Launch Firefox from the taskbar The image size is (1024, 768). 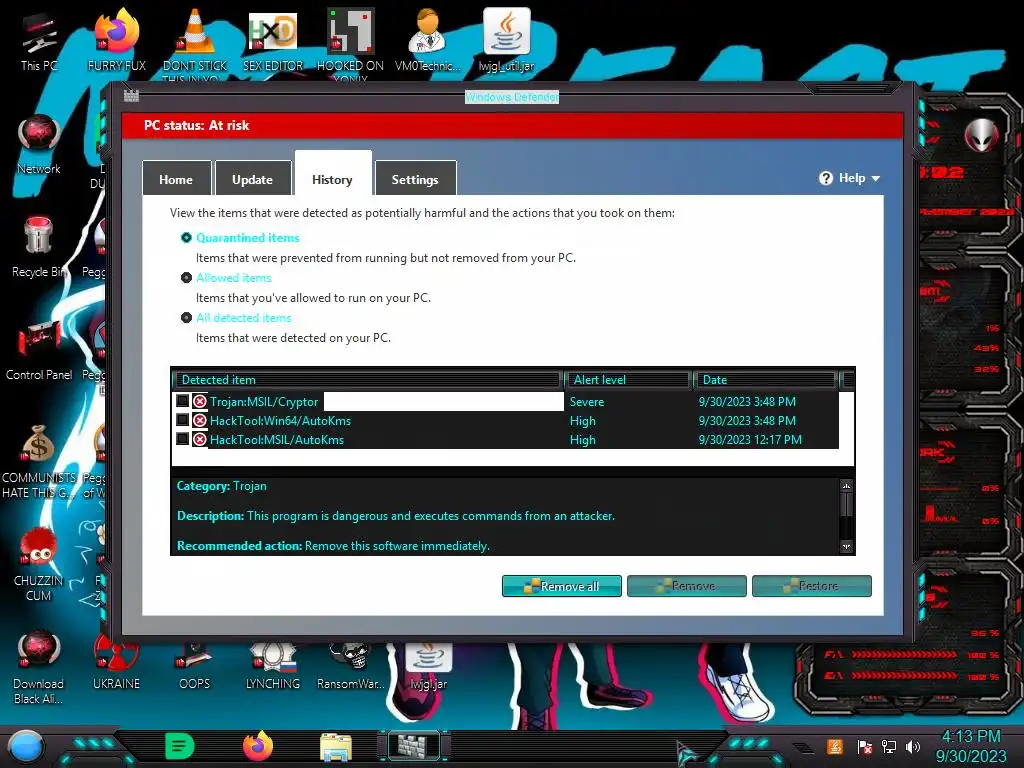tap(258, 746)
